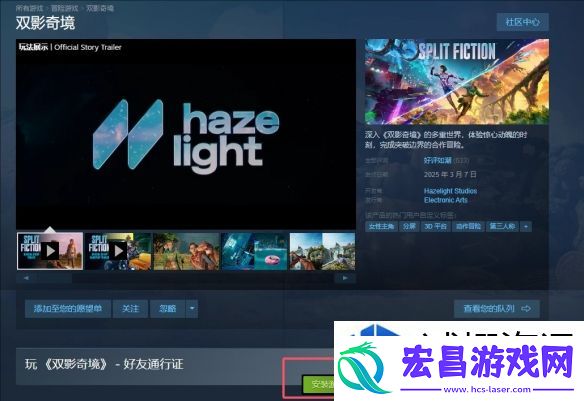Go to 冒险游戏 in the breadcrumb

(64, 8)
